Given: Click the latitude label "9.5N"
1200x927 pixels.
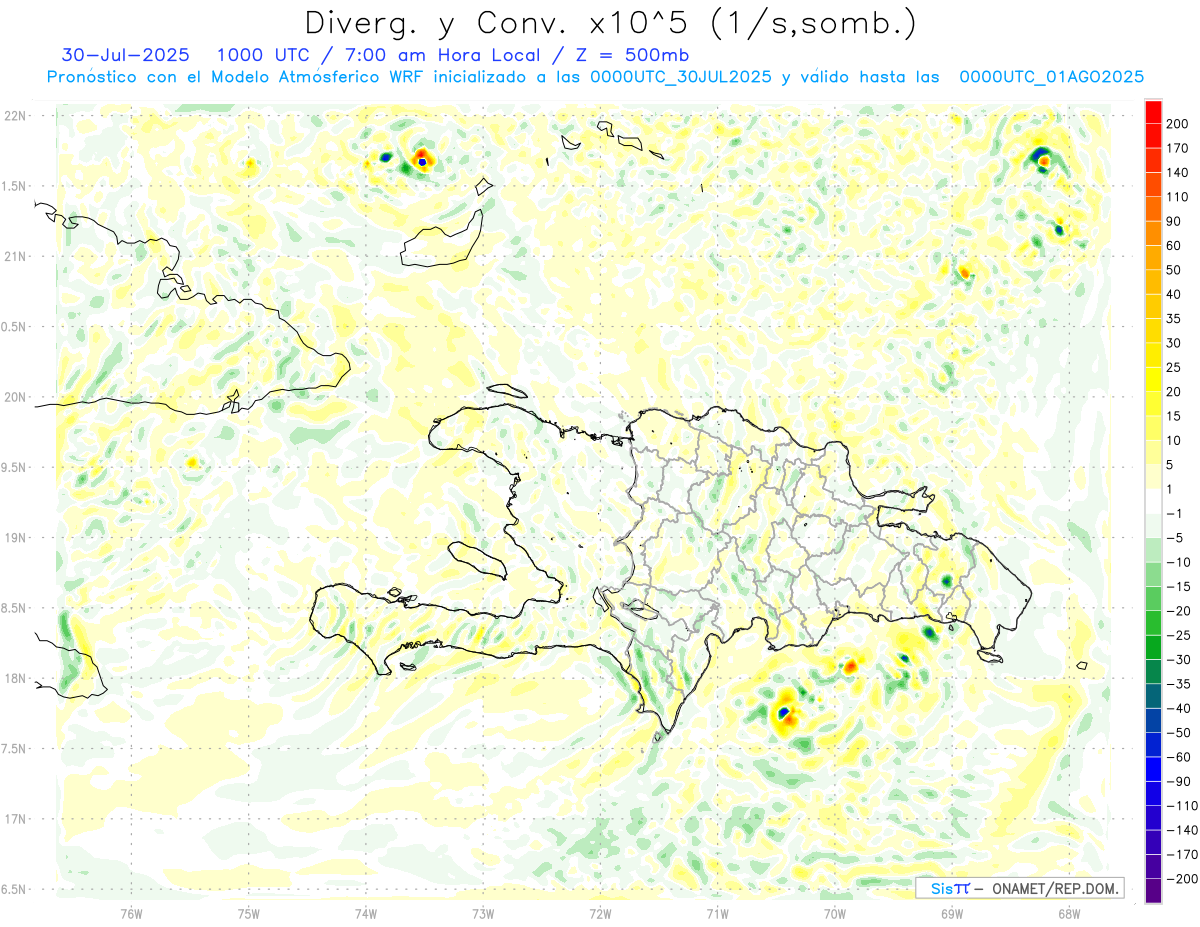Looking at the screenshot, I should 15,468.
